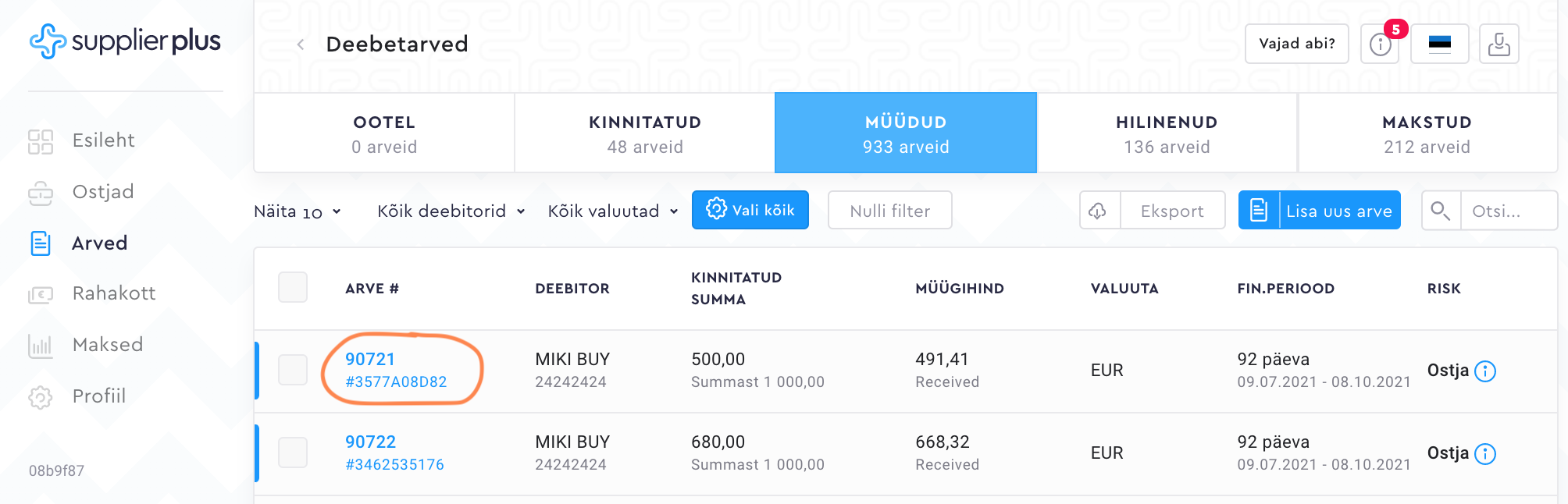Viewport: 1568px width, 504px height.
Task: Switch to the Hilinenud tab
Action: (x=1167, y=133)
